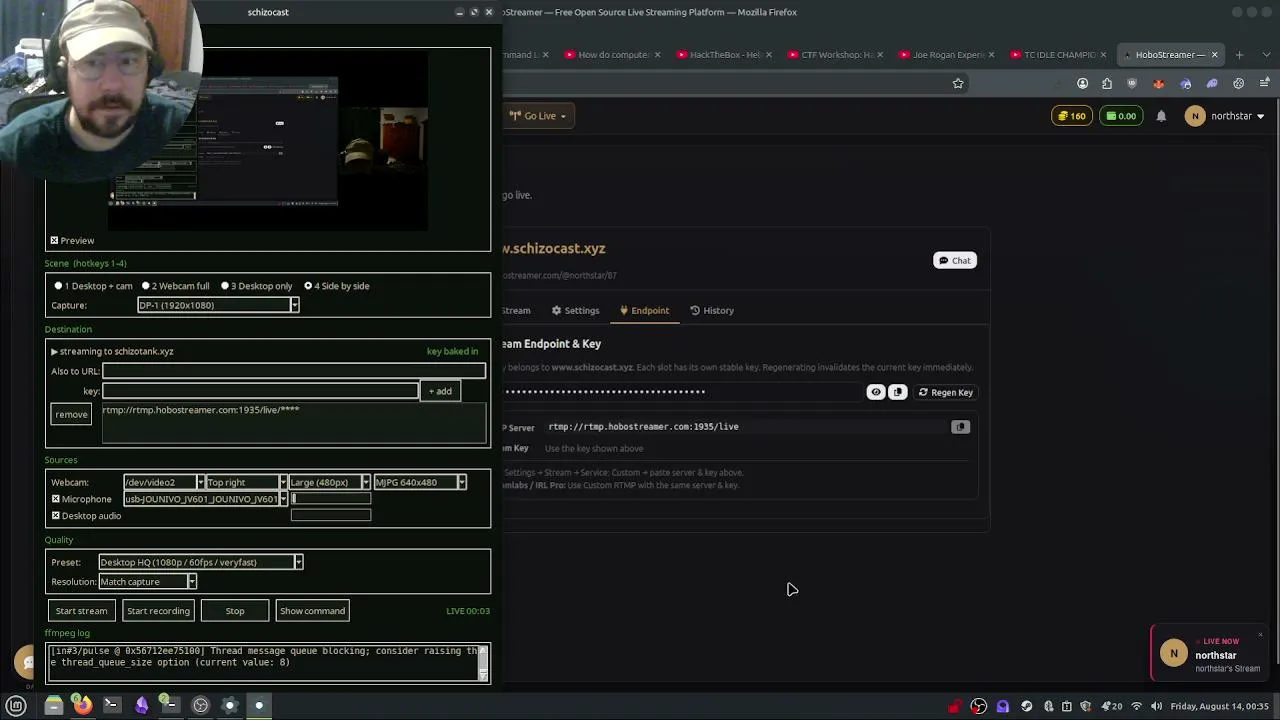
Task: Switch to the Settings tab
Action: click(576, 311)
